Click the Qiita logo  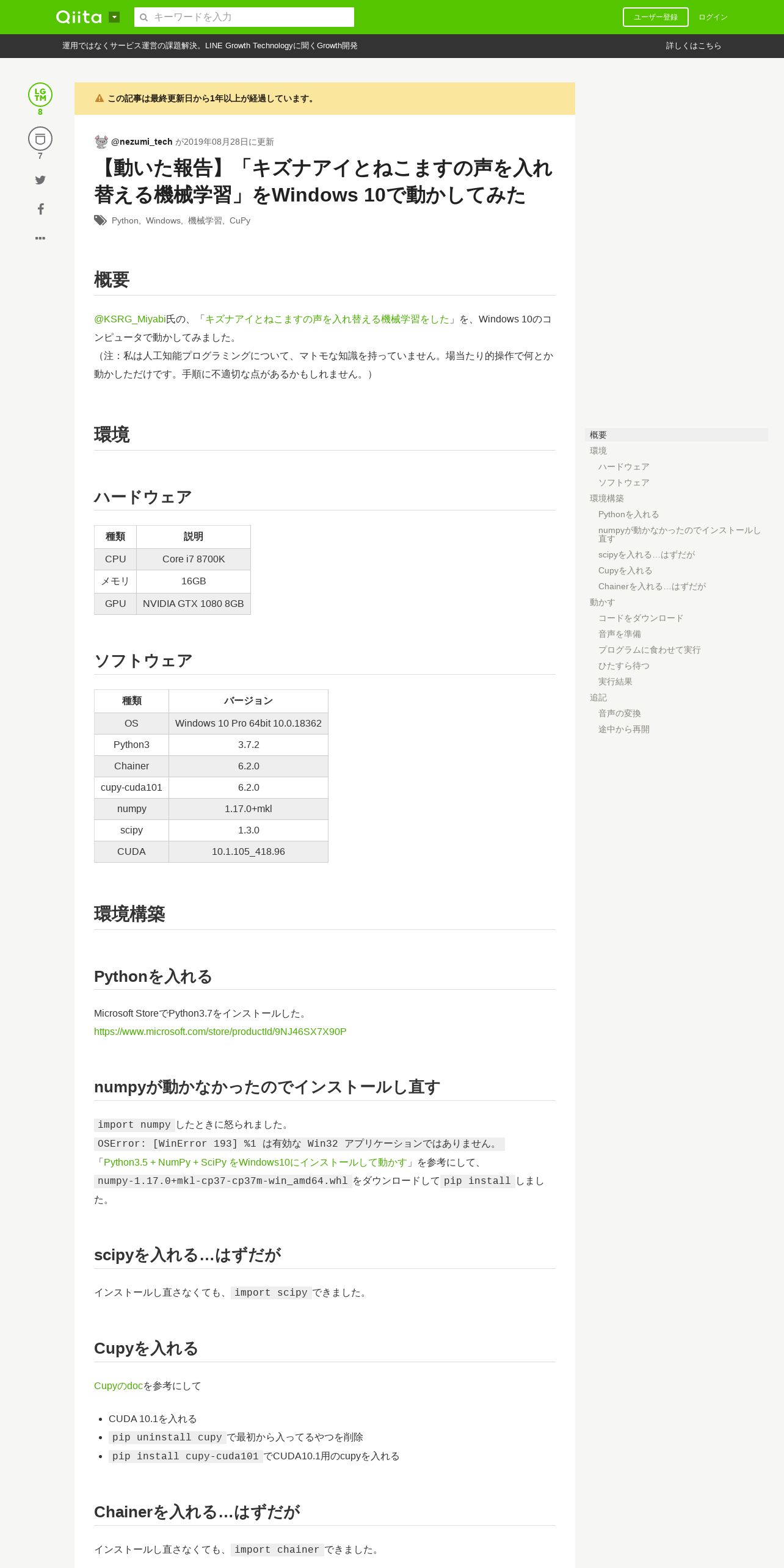coord(79,17)
